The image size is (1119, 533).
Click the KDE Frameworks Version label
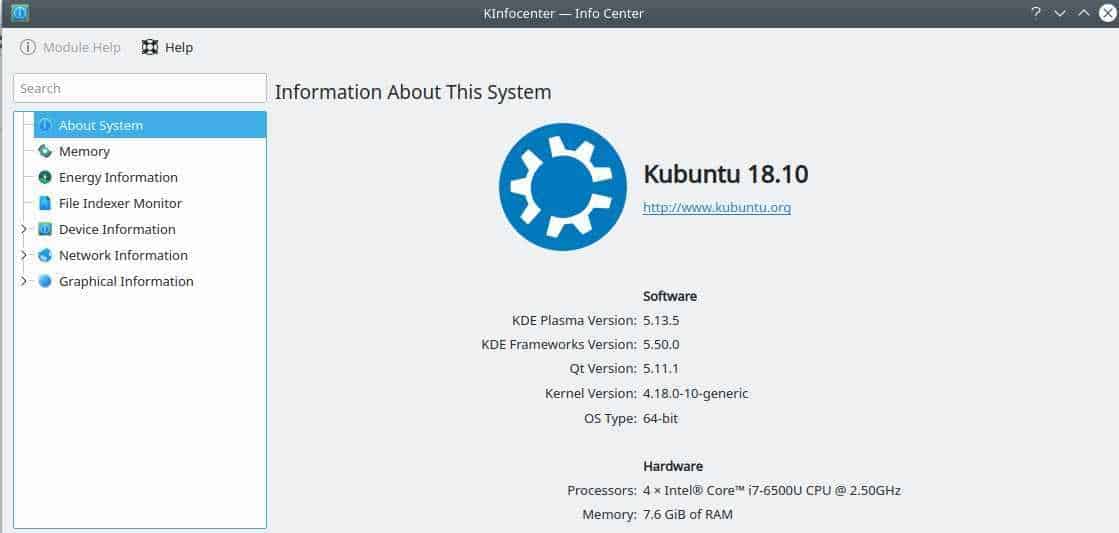pos(560,345)
